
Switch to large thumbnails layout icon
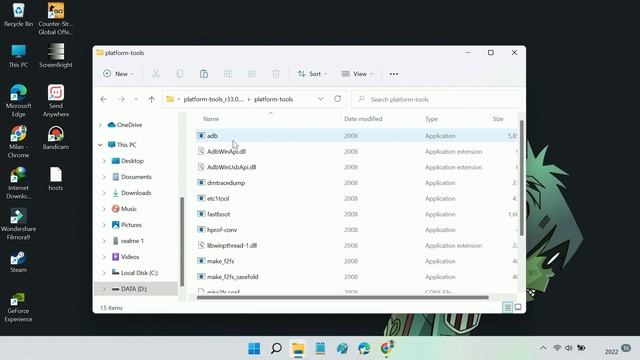pyautogui.click(x=518, y=307)
